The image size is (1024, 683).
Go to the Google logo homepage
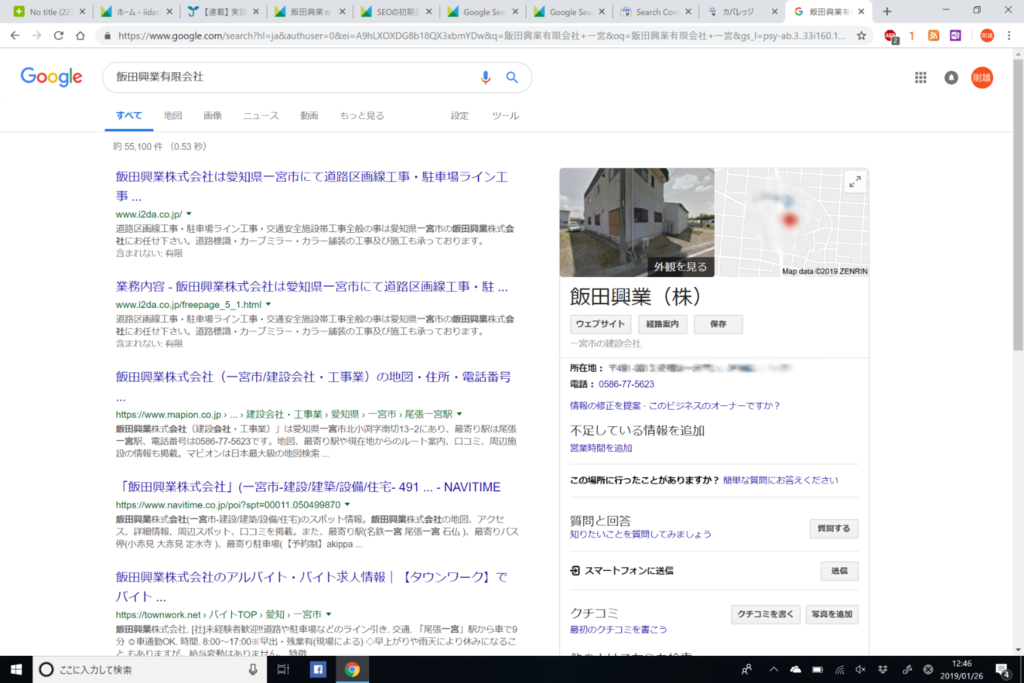52,77
